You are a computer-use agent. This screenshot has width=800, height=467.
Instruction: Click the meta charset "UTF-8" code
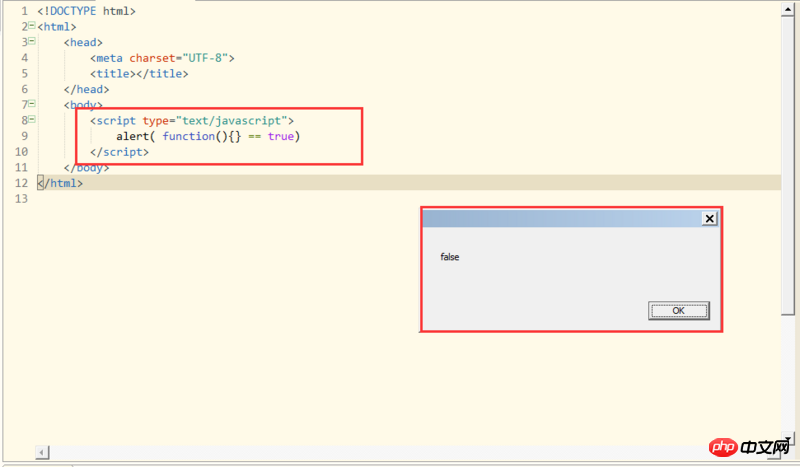(x=162, y=58)
